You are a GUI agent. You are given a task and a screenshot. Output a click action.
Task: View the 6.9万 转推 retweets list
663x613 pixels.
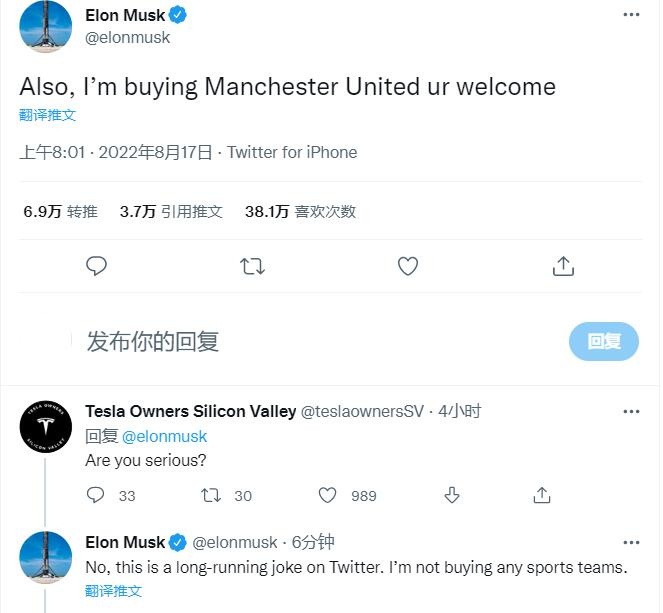coord(60,212)
